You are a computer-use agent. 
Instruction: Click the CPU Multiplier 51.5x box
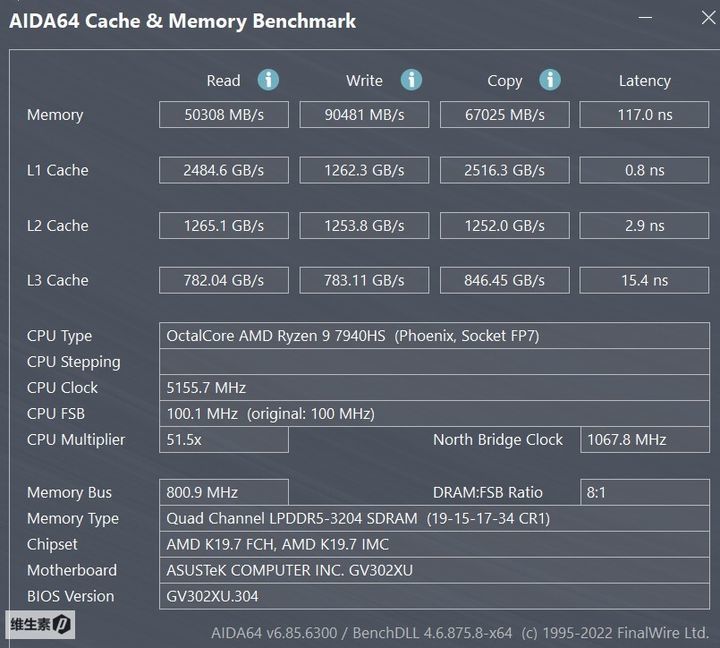click(224, 440)
